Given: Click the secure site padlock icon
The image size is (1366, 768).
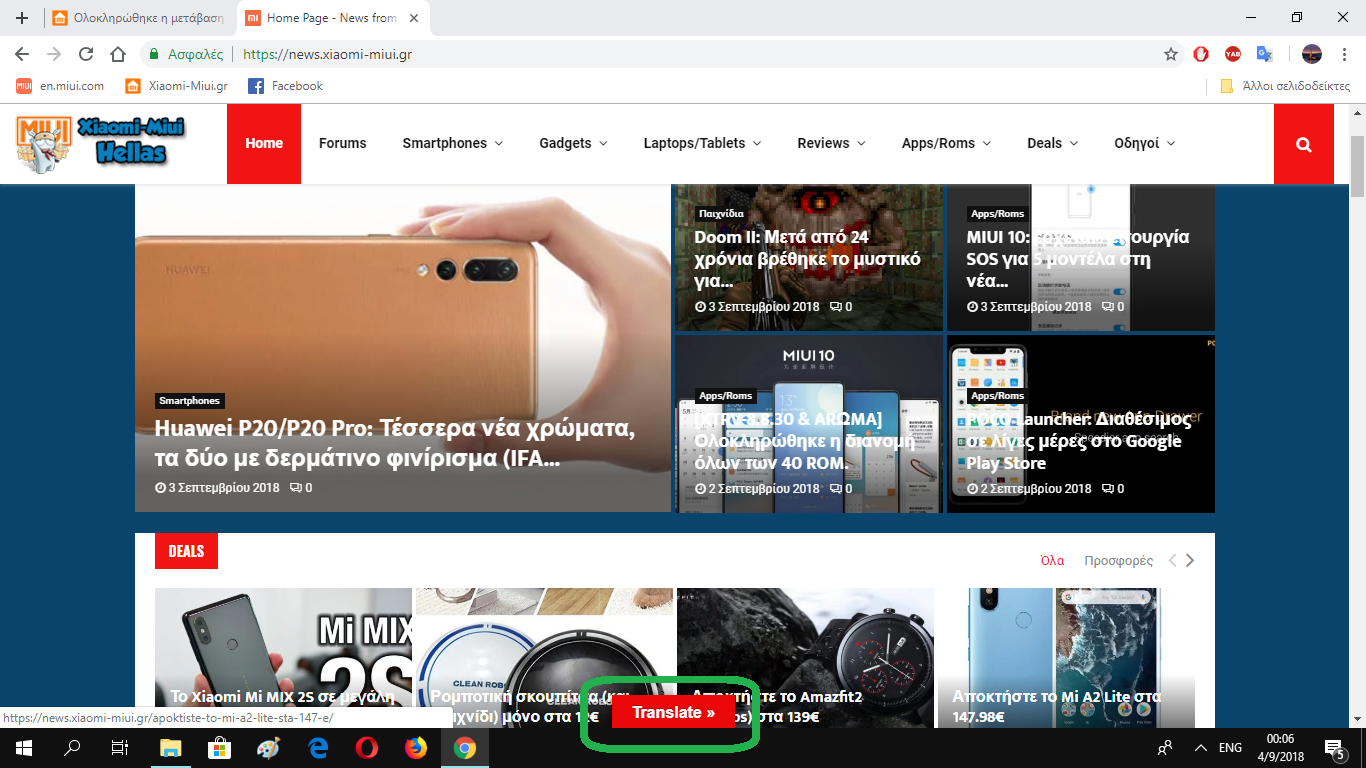Looking at the screenshot, I should (x=154, y=54).
